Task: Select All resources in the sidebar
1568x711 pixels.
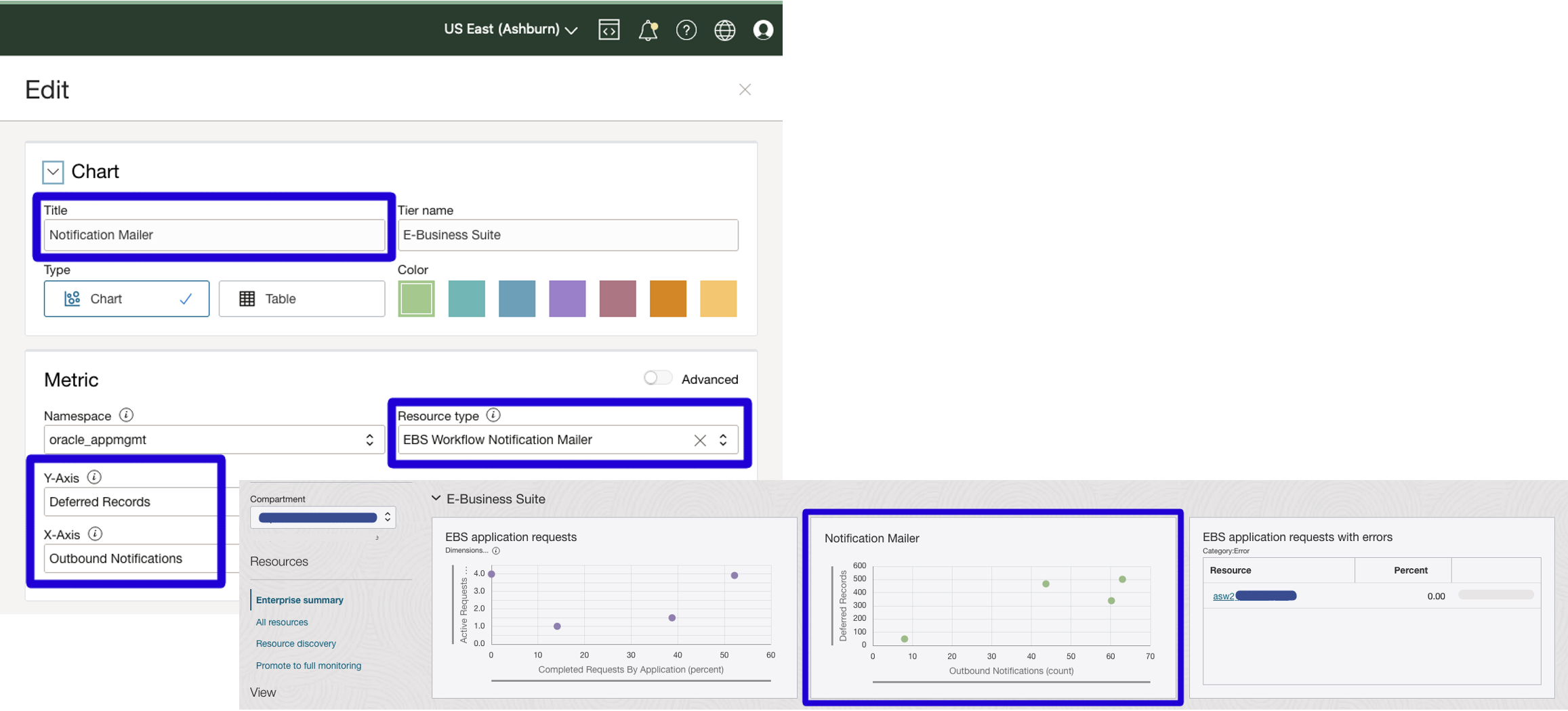Action: coord(281,622)
